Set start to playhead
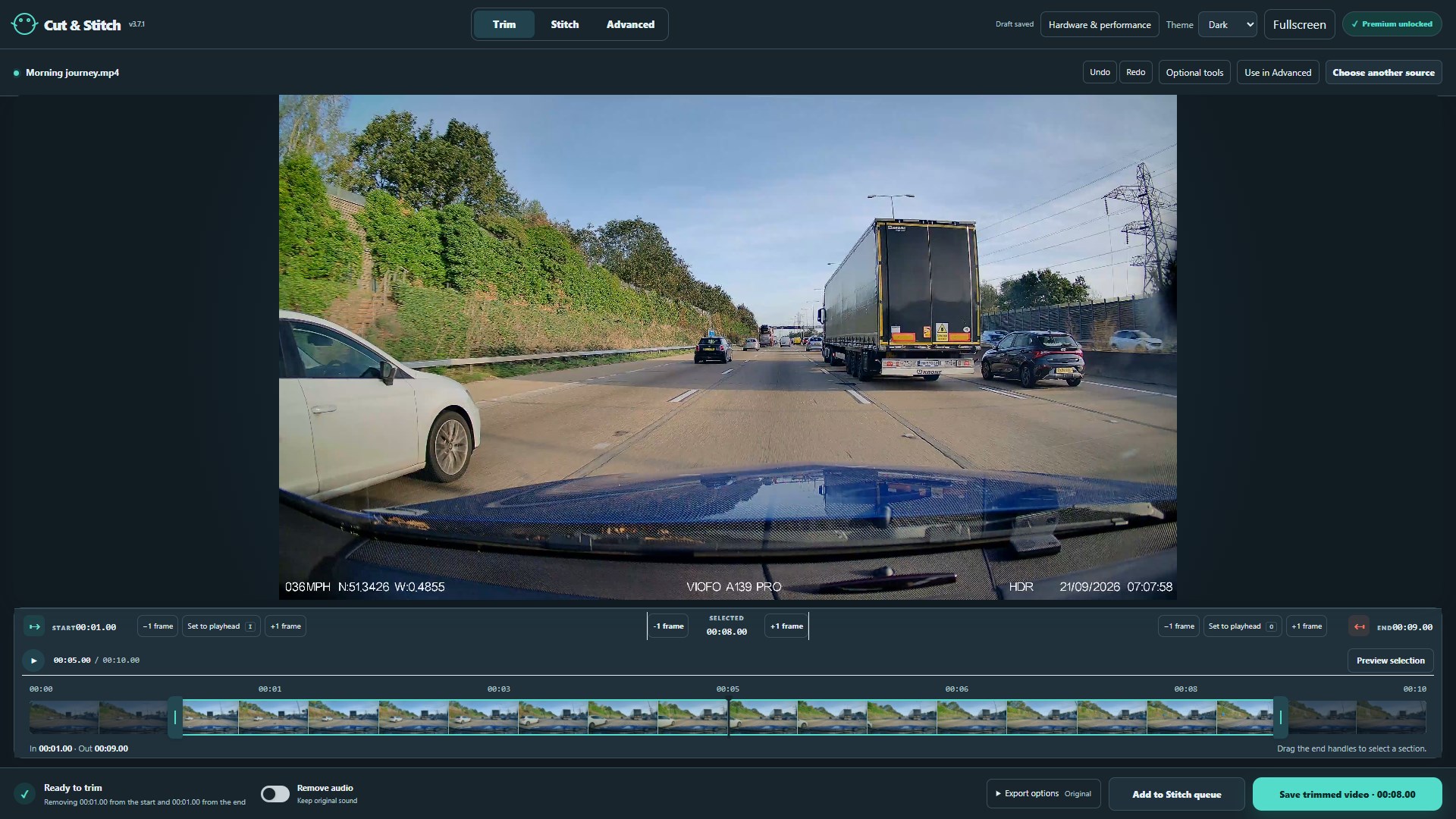Viewport: 1456px width, 819px height. (221, 626)
